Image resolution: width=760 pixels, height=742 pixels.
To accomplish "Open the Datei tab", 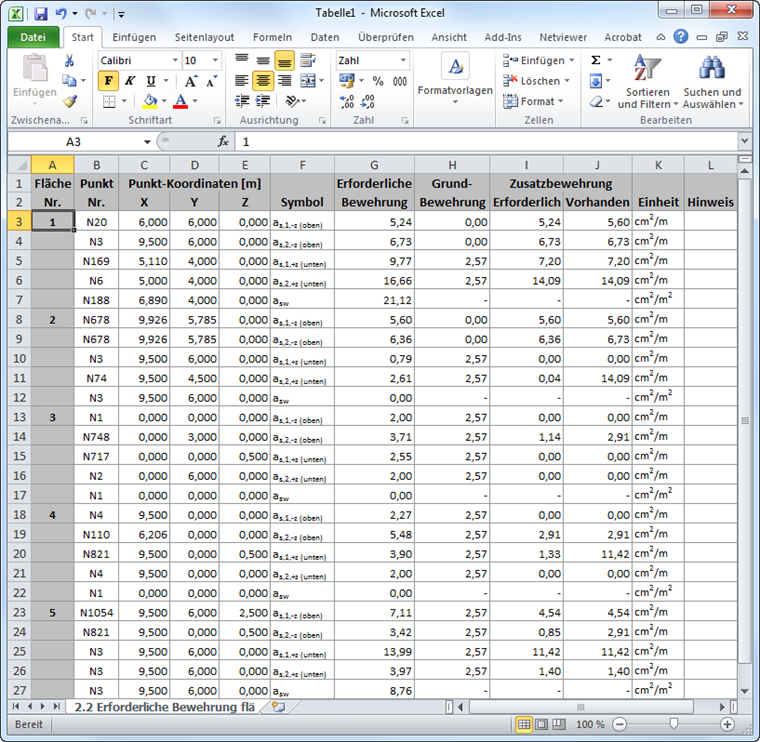I will [x=32, y=37].
